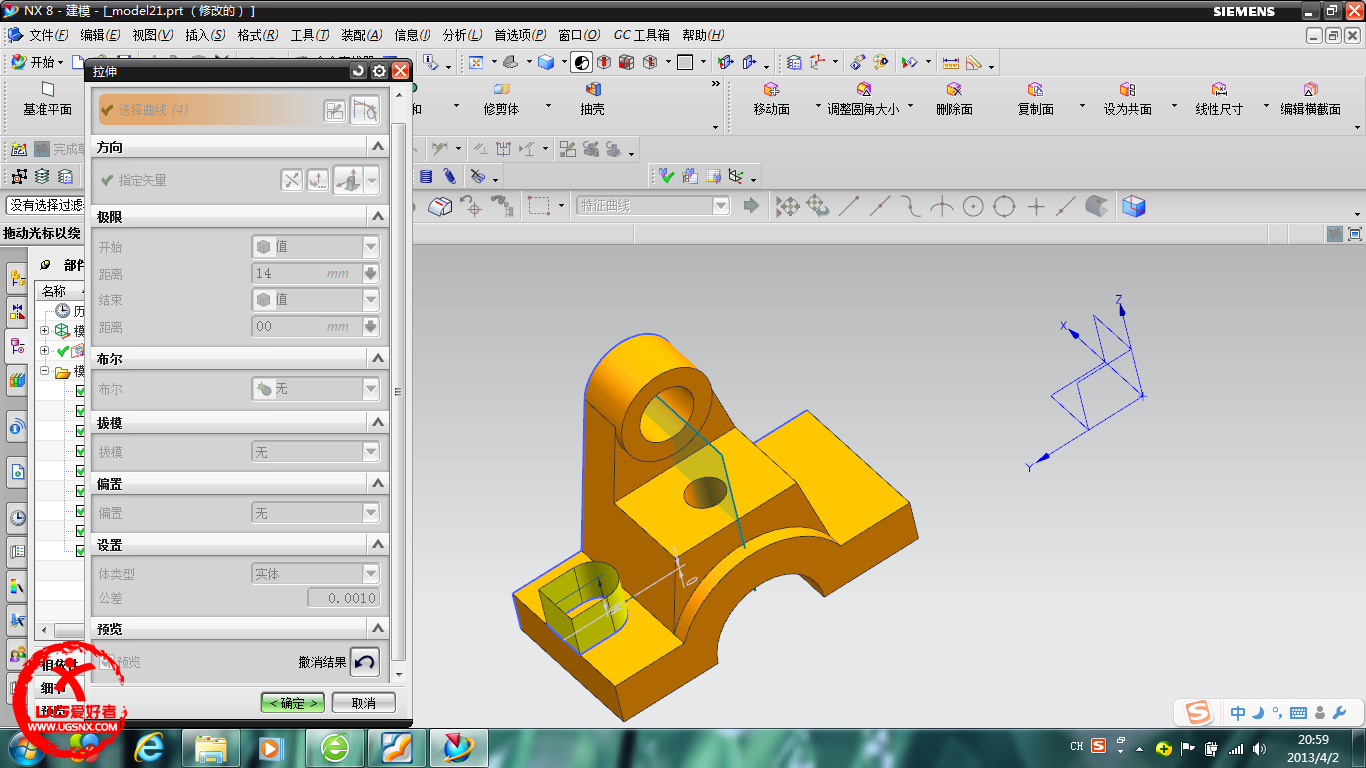The image size is (1366, 768).
Task: Open Windows Explorer from the taskbar
Action: pyautogui.click(x=212, y=748)
